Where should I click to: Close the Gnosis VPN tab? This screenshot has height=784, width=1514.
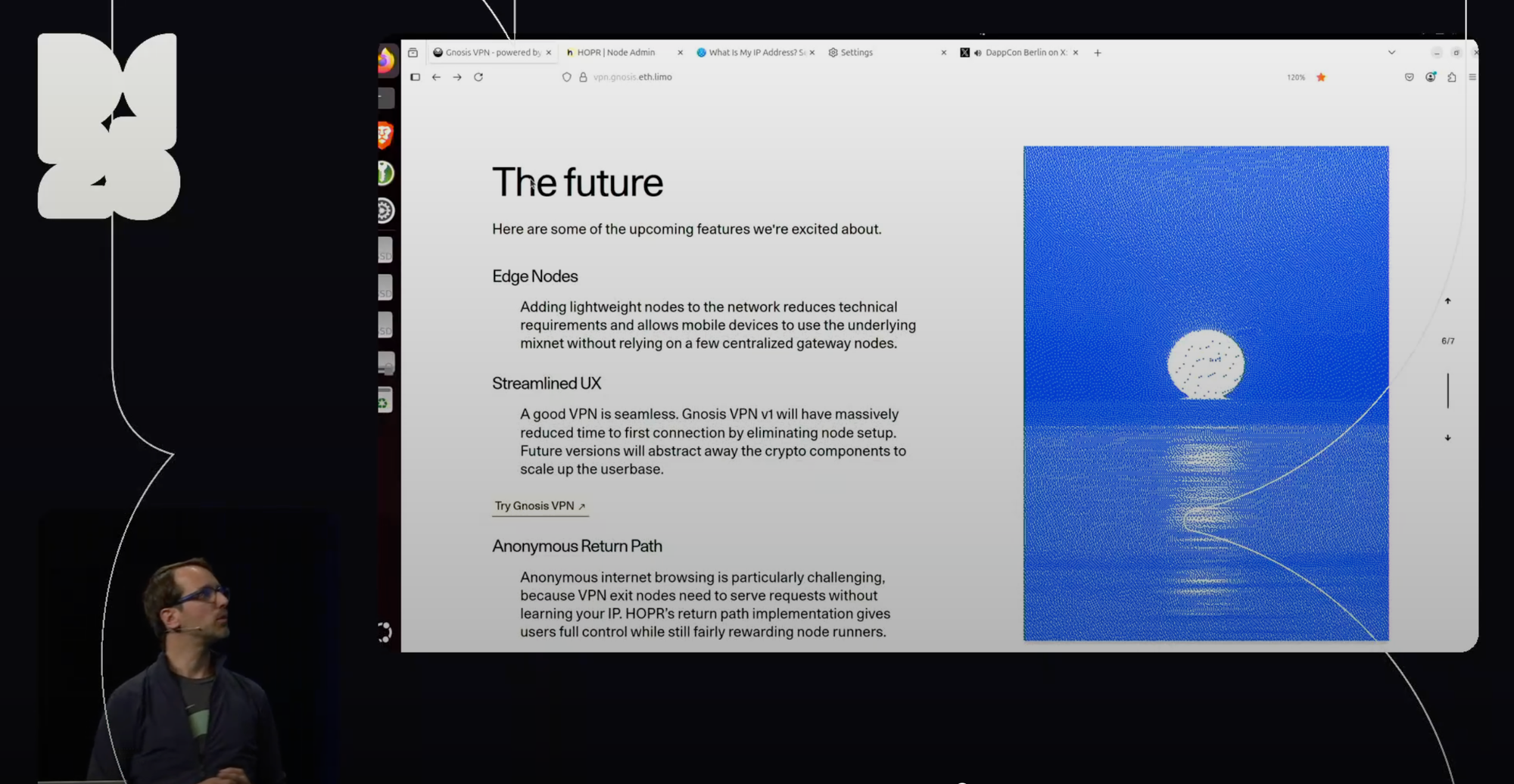click(x=549, y=53)
